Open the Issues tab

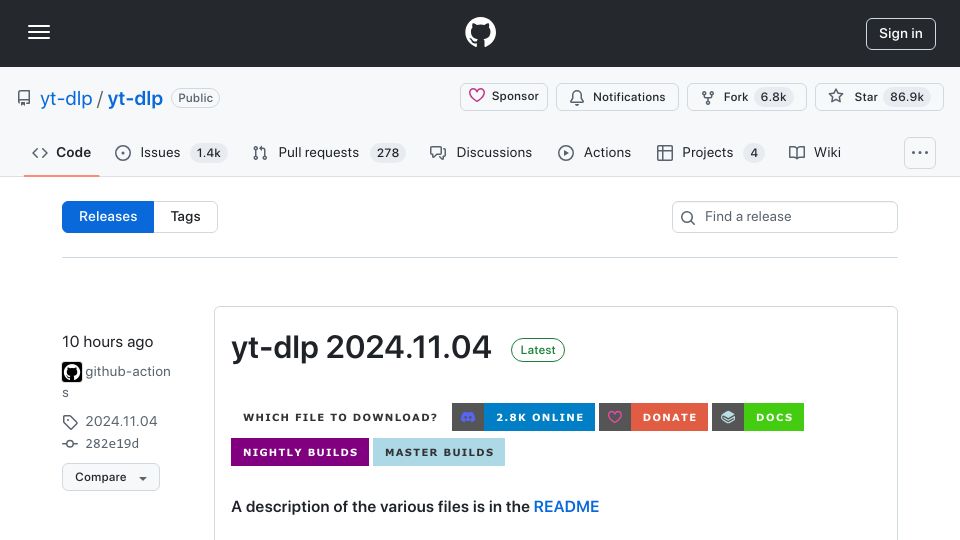(171, 152)
